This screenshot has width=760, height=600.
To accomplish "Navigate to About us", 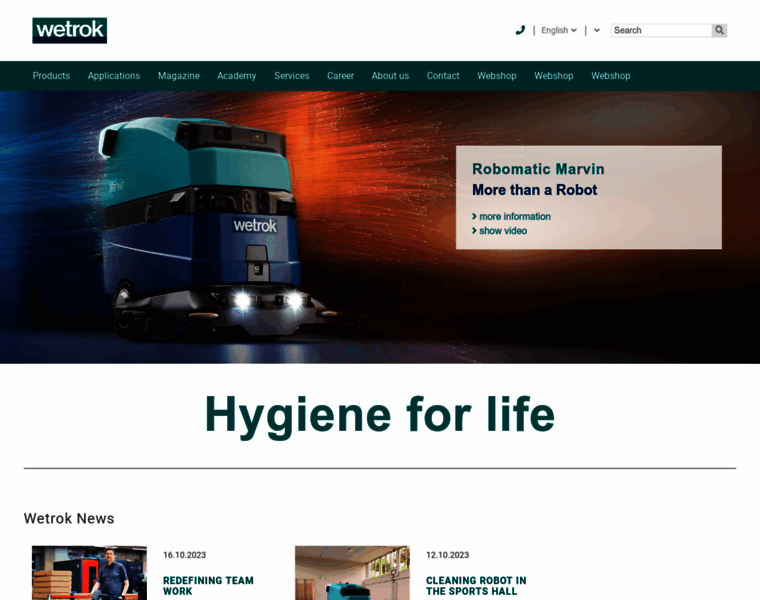I will coord(390,76).
